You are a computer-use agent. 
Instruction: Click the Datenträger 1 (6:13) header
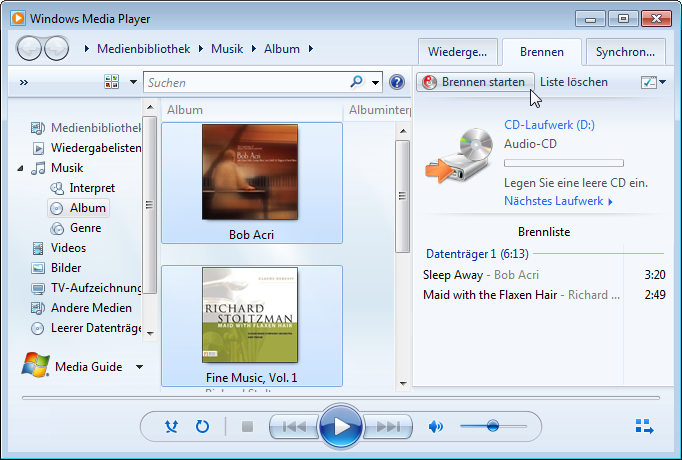(x=477, y=253)
